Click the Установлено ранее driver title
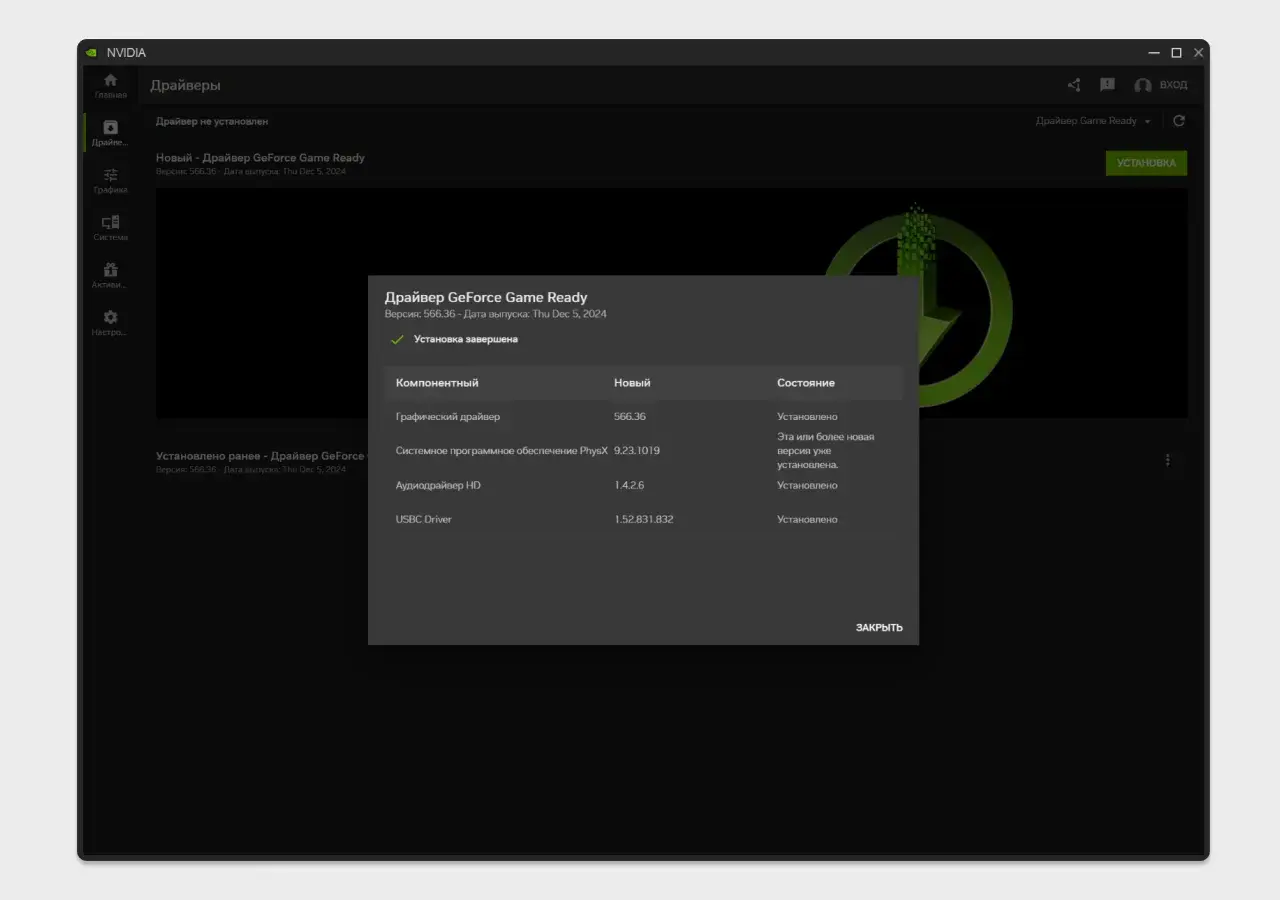1280x900 pixels. (262, 456)
